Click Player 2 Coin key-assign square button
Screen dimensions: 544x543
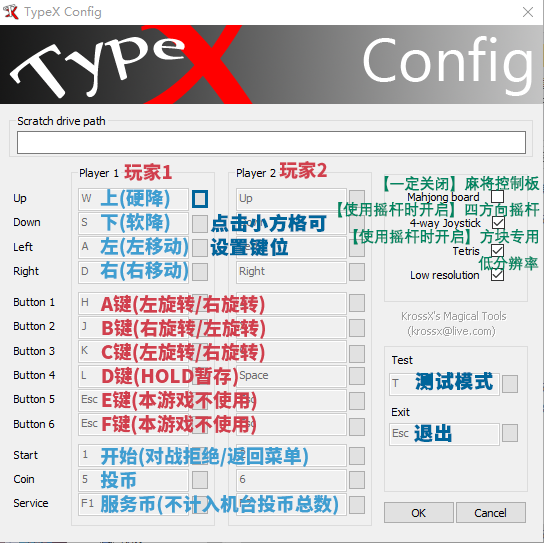pyautogui.click(x=357, y=480)
